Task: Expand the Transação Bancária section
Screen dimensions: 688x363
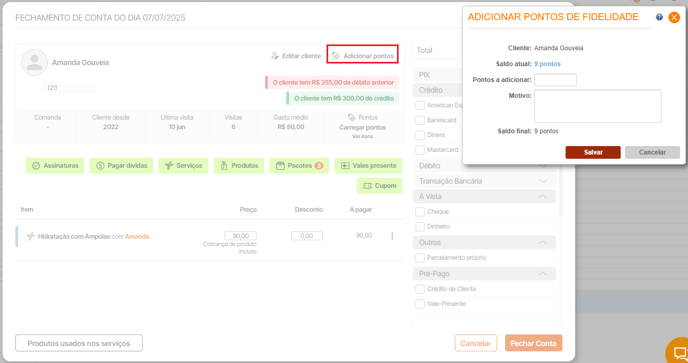Action: point(484,181)
